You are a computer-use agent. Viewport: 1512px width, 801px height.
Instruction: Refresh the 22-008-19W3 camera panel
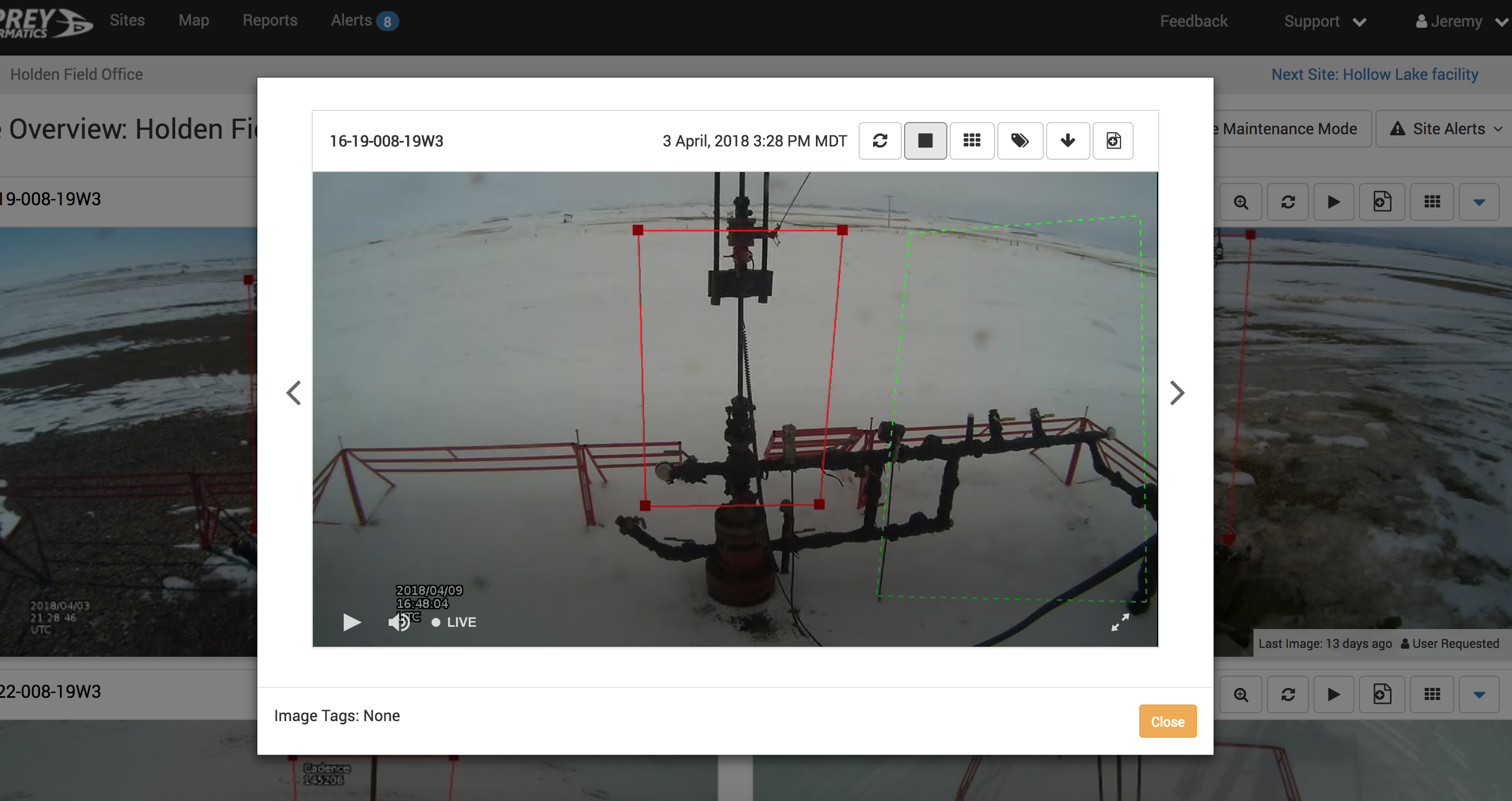[1288, 694]
